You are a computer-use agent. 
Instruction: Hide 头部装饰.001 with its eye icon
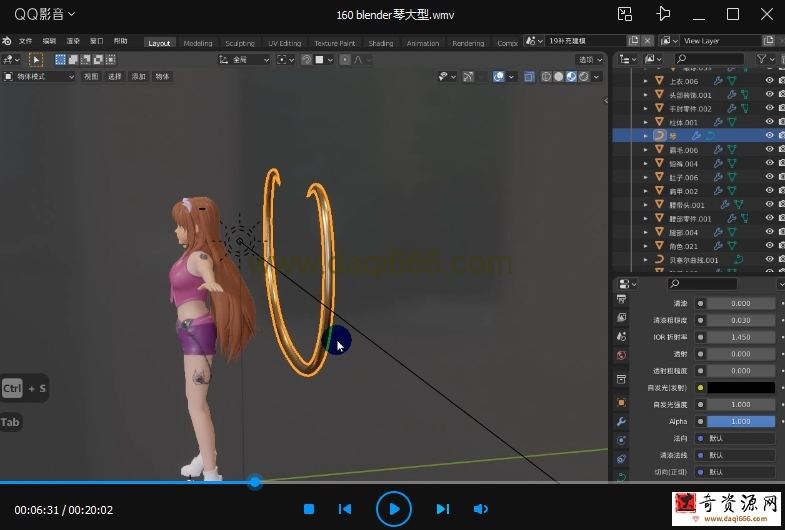coord(769,94)
